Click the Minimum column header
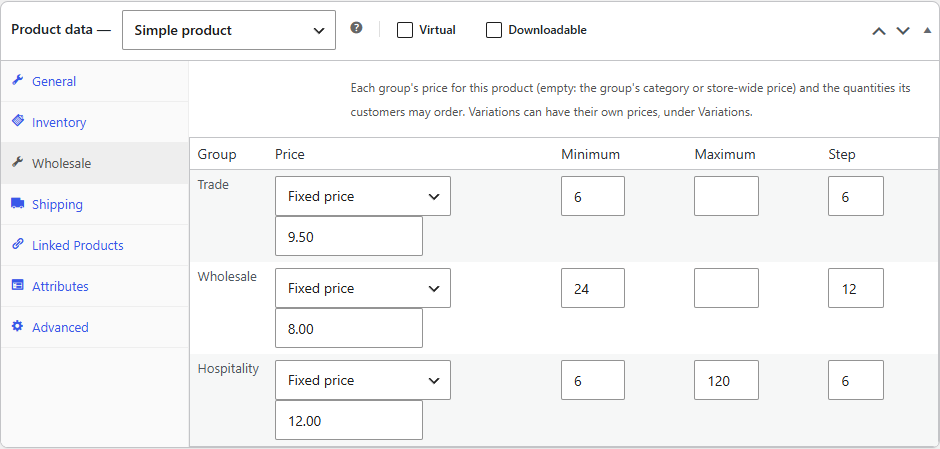The image size is (940, 449). click(590, 155)
